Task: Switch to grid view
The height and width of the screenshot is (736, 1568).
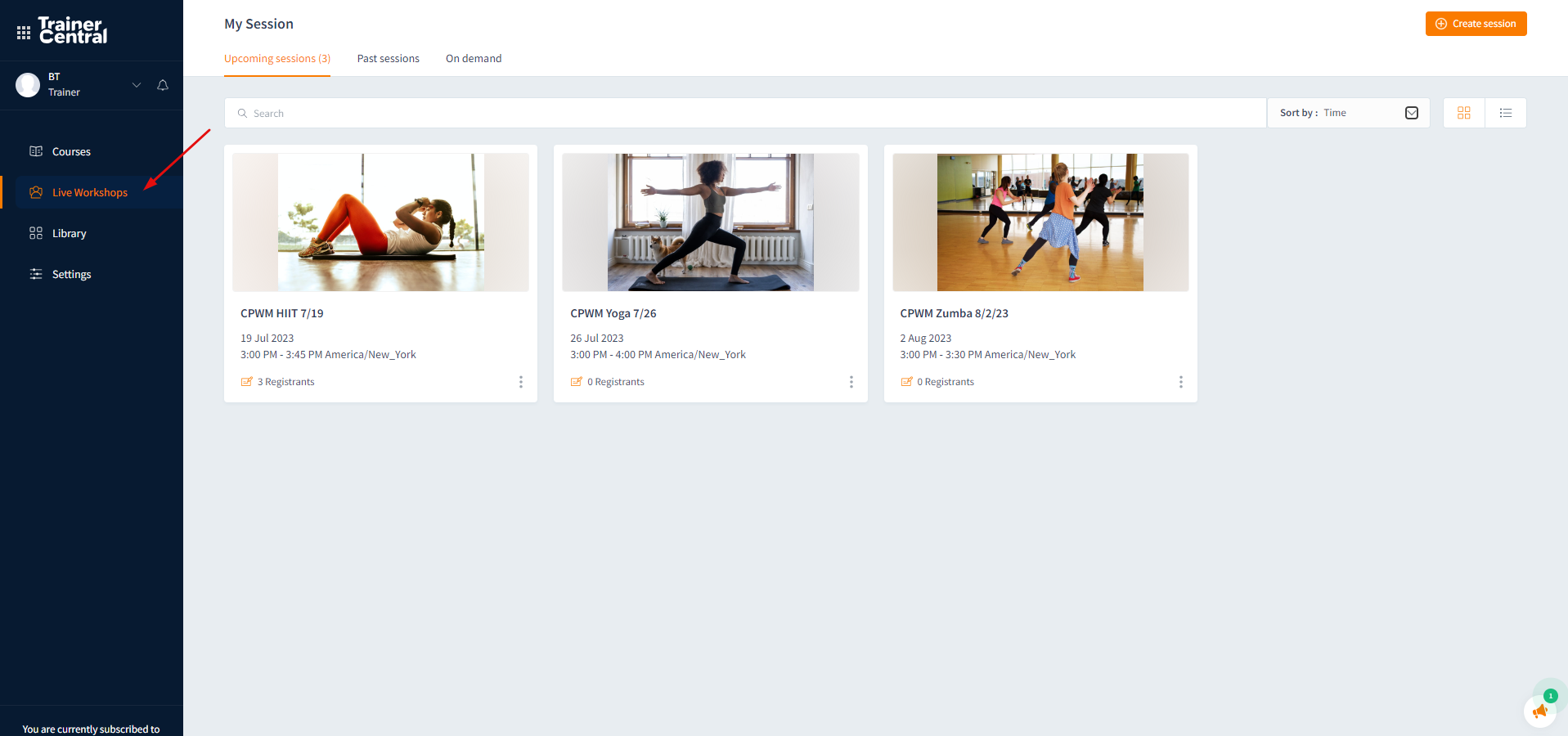Action: tap(1464, 113)
